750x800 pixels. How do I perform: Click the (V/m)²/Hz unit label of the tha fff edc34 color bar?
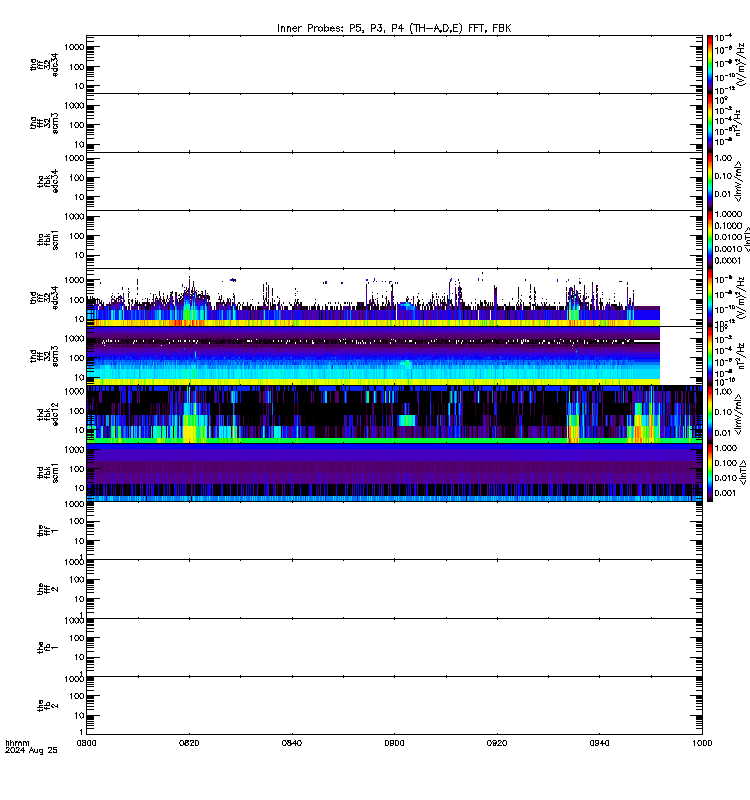(742, 65)
